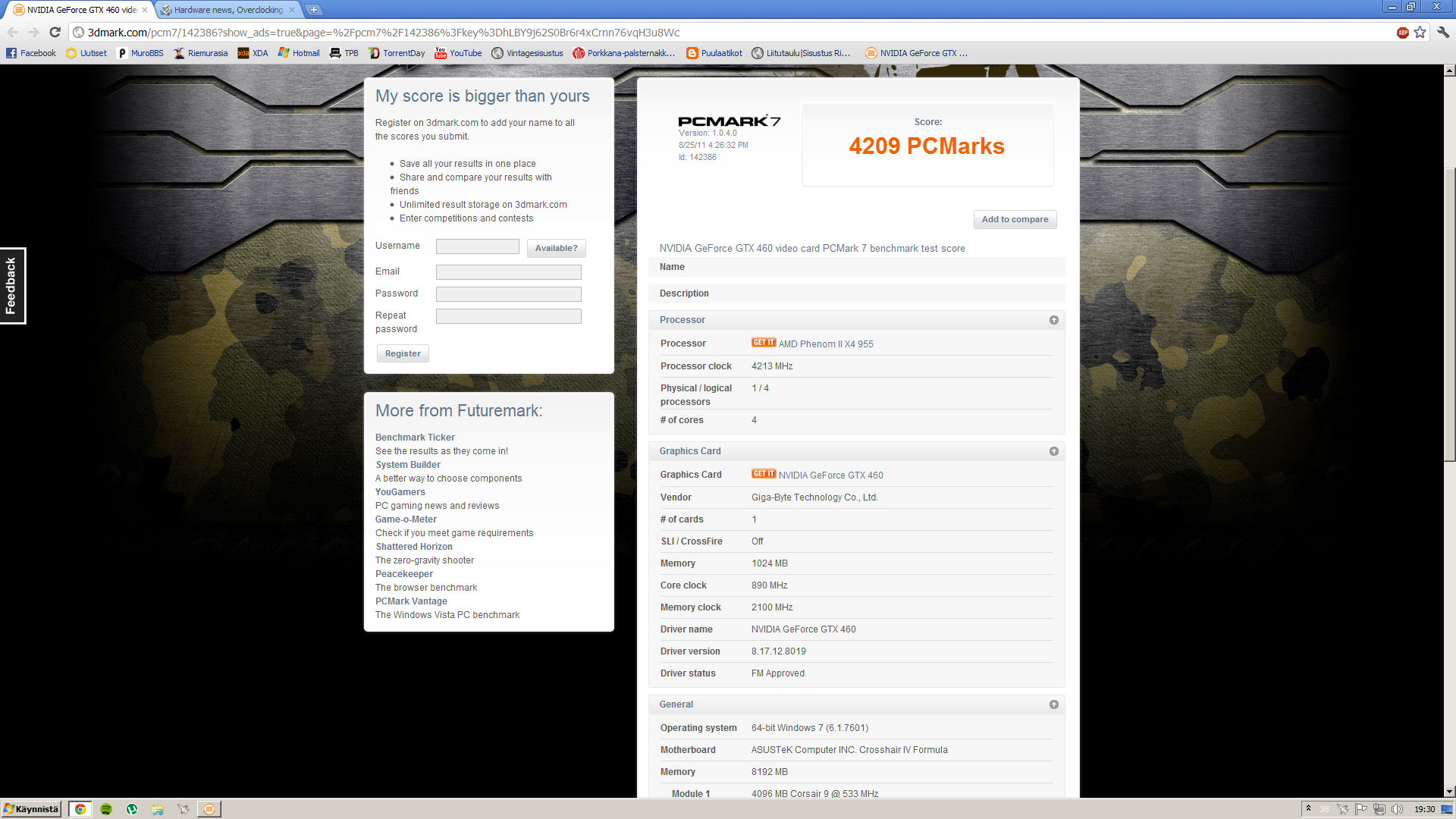Open the TPB bookmark
The height and width of the screenshot is (819, 1456).
pyautogui.click(x=344, y=53)
